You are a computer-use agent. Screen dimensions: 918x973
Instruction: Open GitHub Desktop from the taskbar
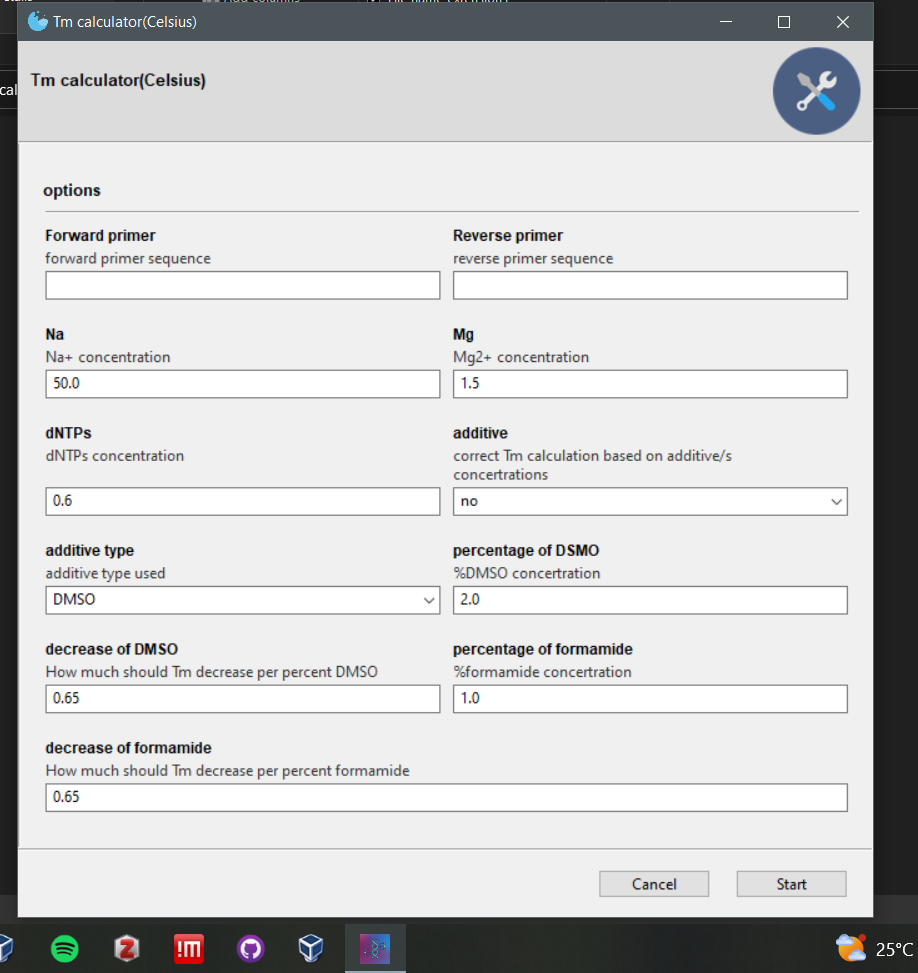(x=250, y=948)
